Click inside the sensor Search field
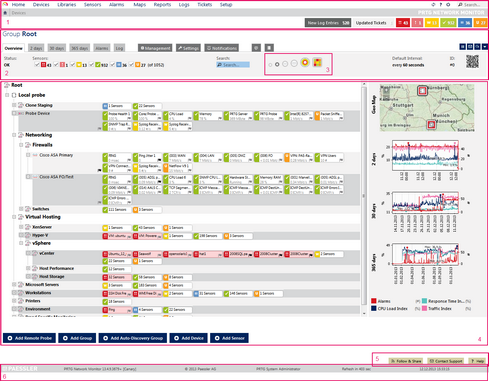 (233, 65)
